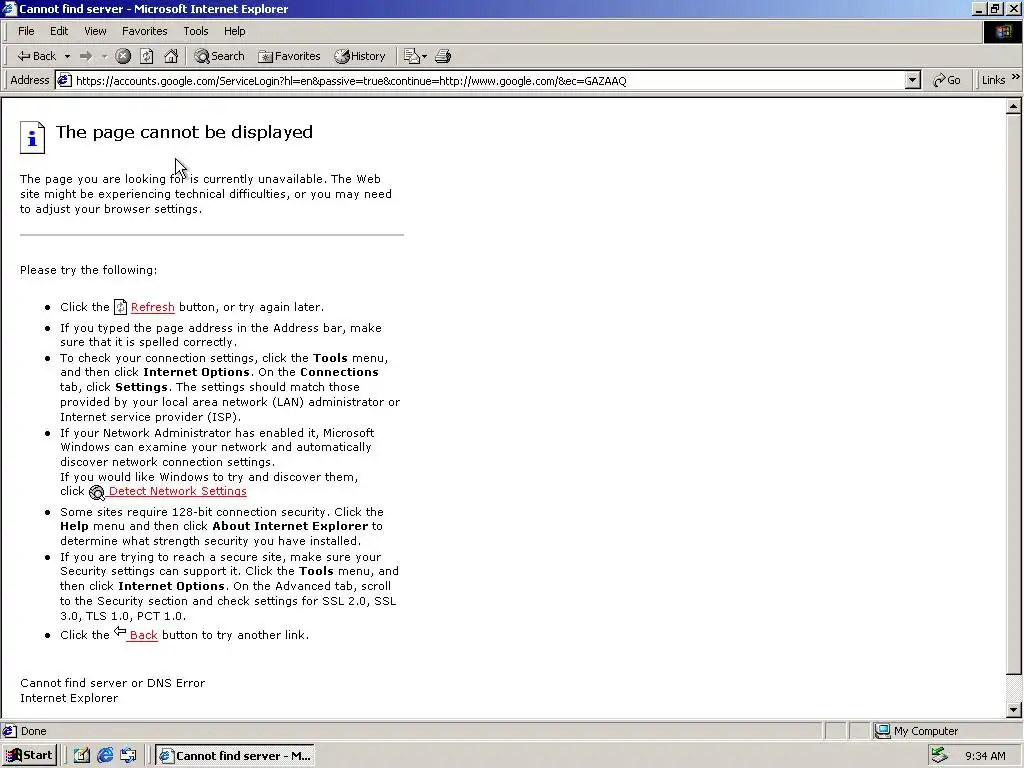
Task: Expand the Mail button dropdown arrow
Action: [x=424, y=57]
